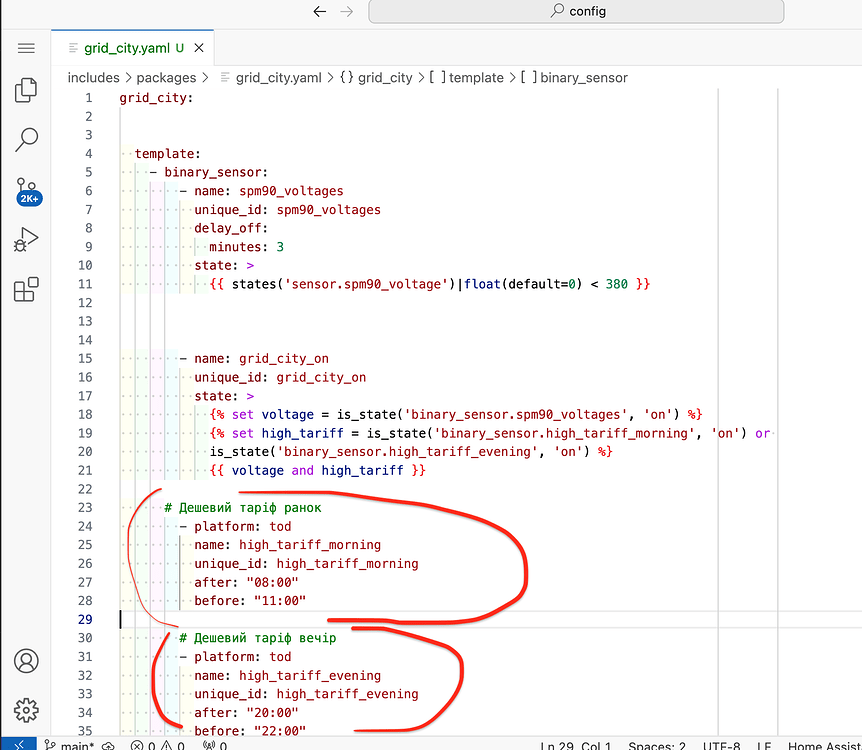Click 'high_tariff_morning' name on line 25
This screenshot has width=862, height=750.
(310, 545)
